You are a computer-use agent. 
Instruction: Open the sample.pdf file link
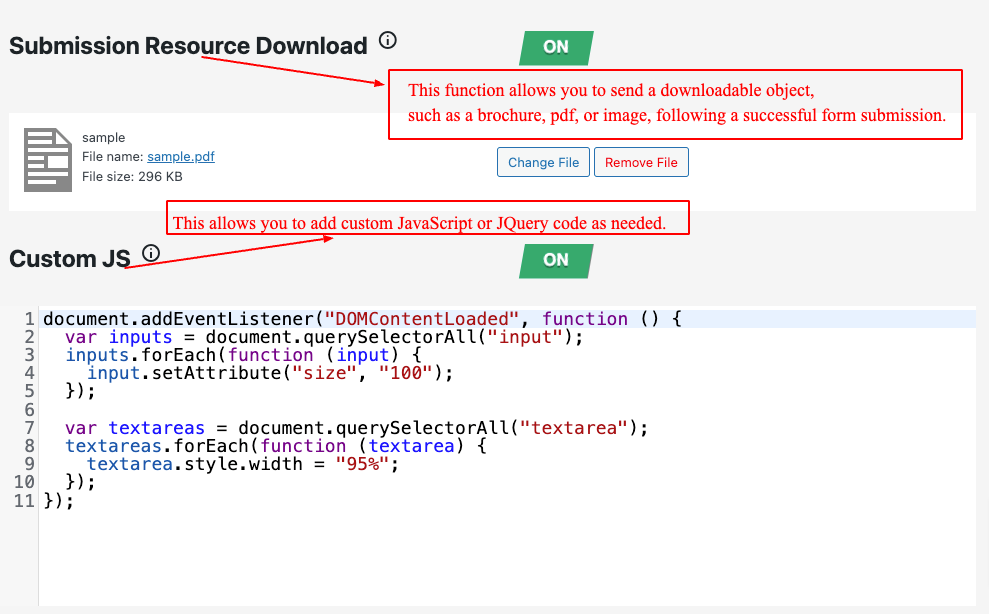[181, 156]
